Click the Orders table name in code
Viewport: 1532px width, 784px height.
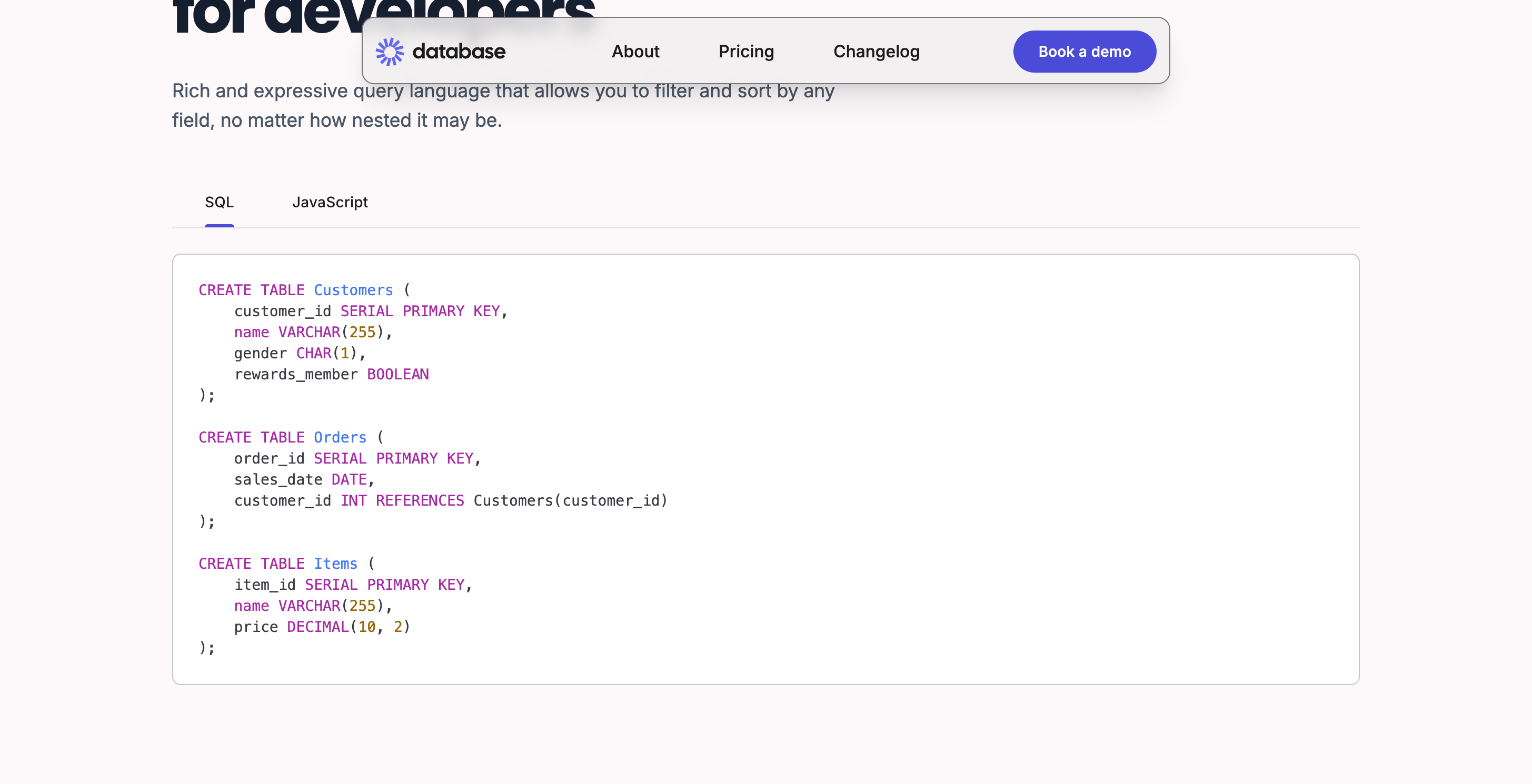(x=340, y=437)
